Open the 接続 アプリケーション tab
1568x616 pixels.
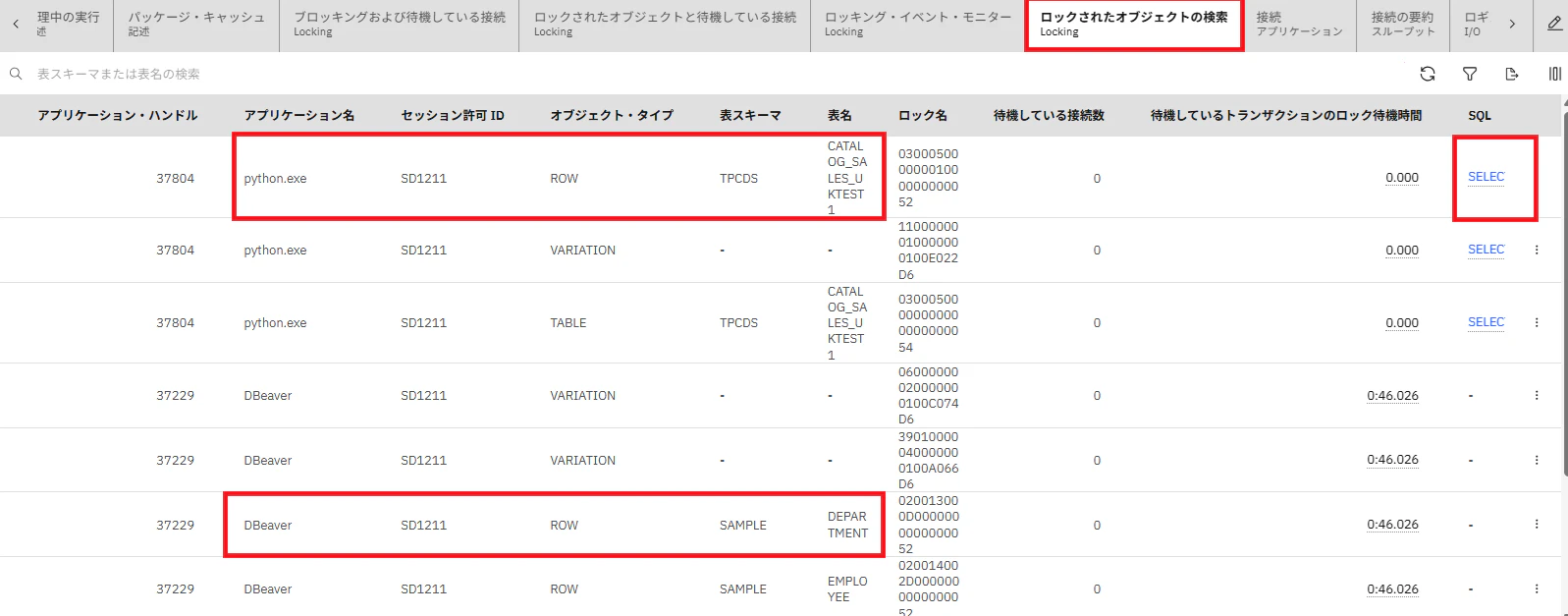1300,25
